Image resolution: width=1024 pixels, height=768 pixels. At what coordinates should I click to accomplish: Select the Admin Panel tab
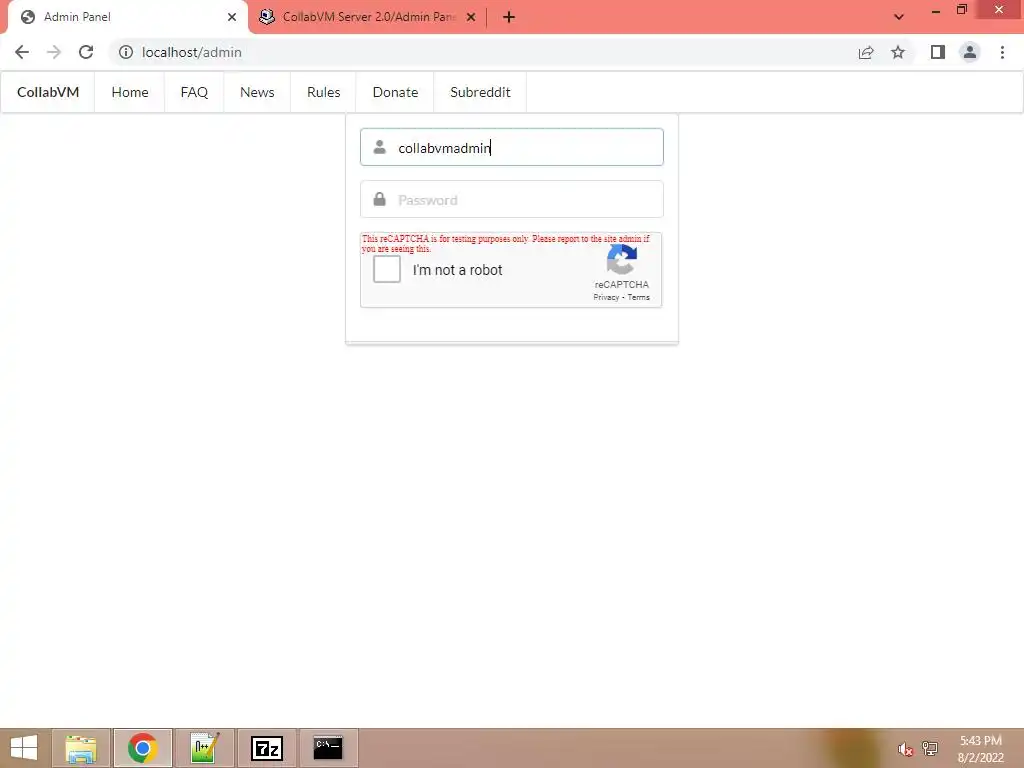(128, 17)
